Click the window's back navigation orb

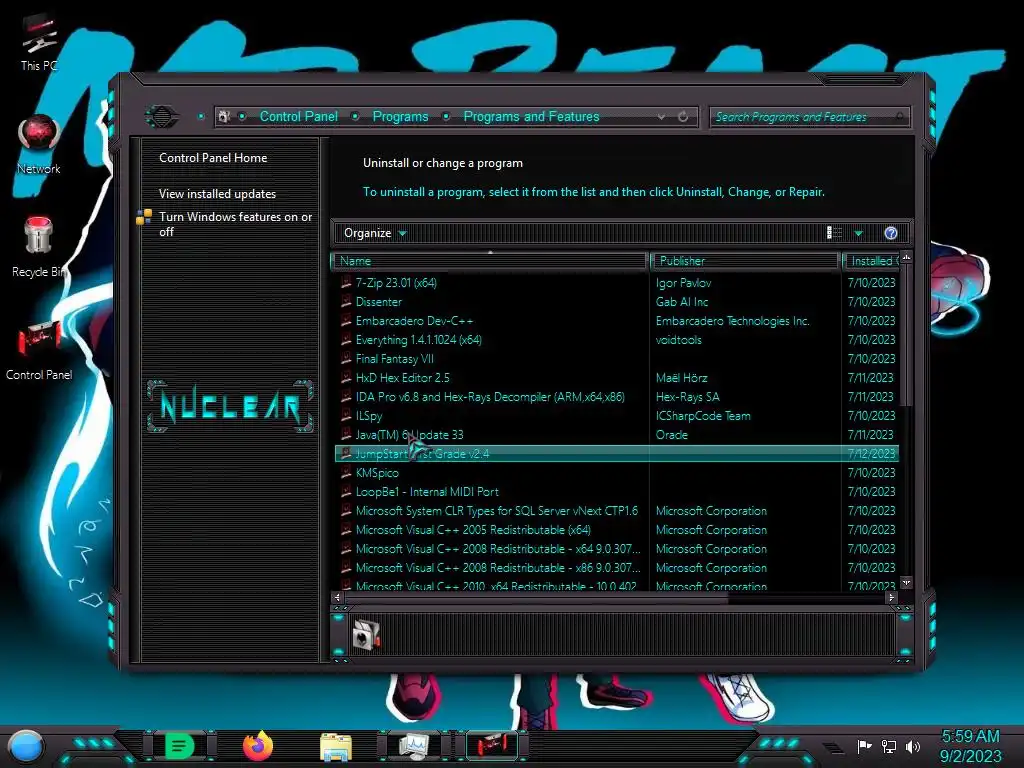[x=161, y=117]
